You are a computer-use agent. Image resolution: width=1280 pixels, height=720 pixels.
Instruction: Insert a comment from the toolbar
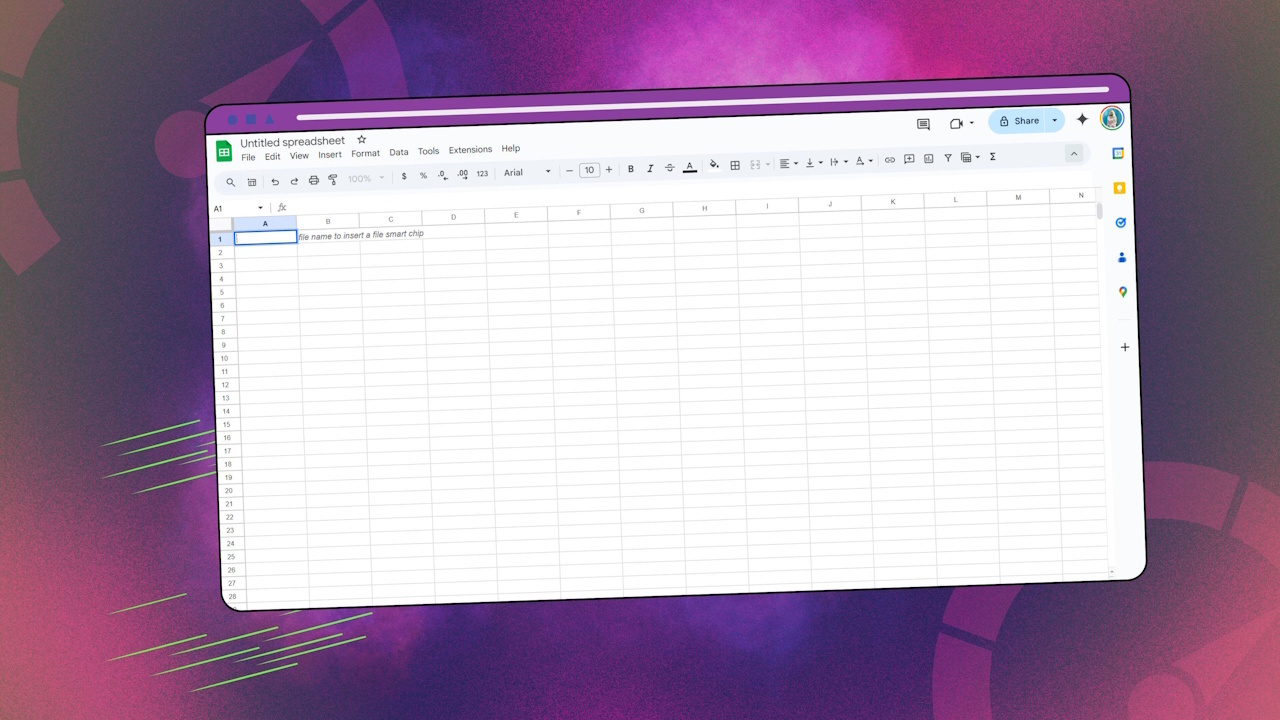click(909, 159)
